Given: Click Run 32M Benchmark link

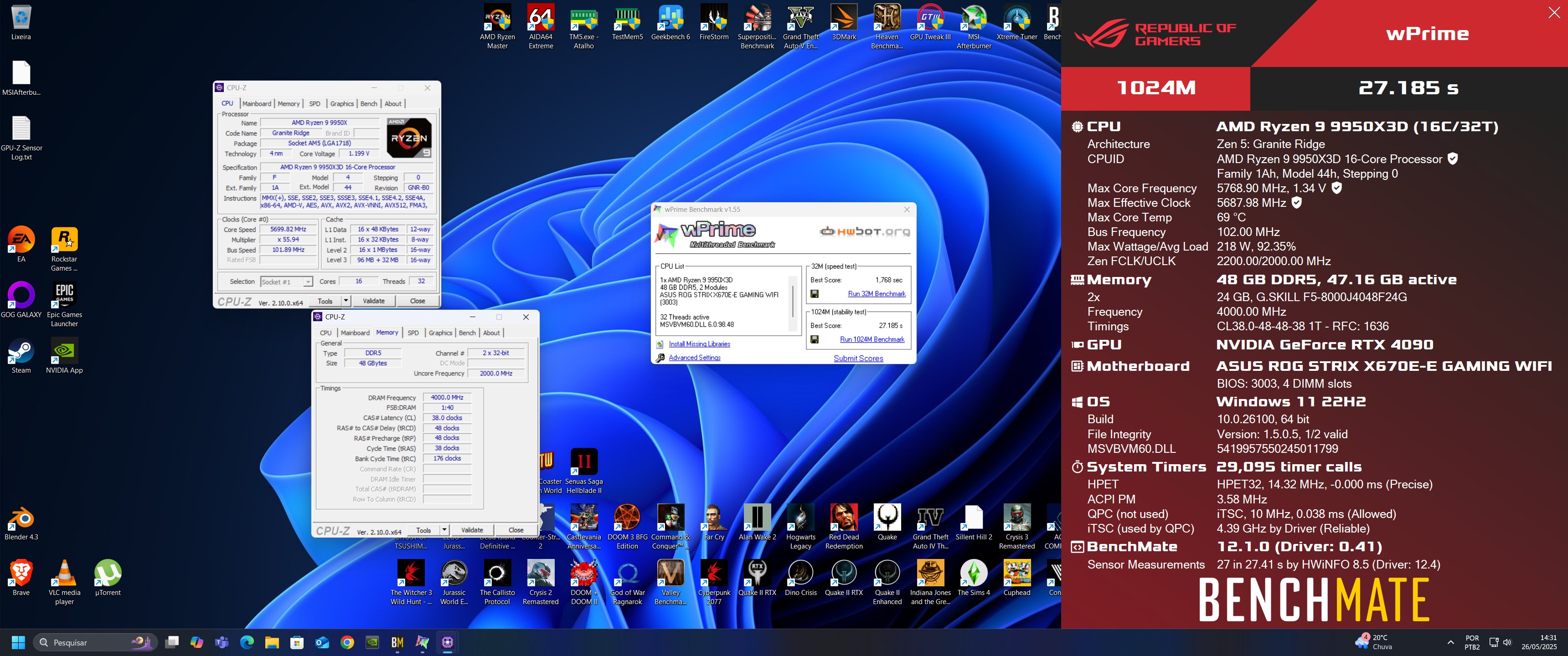Looking at the screenshot, I should point(877,294).
